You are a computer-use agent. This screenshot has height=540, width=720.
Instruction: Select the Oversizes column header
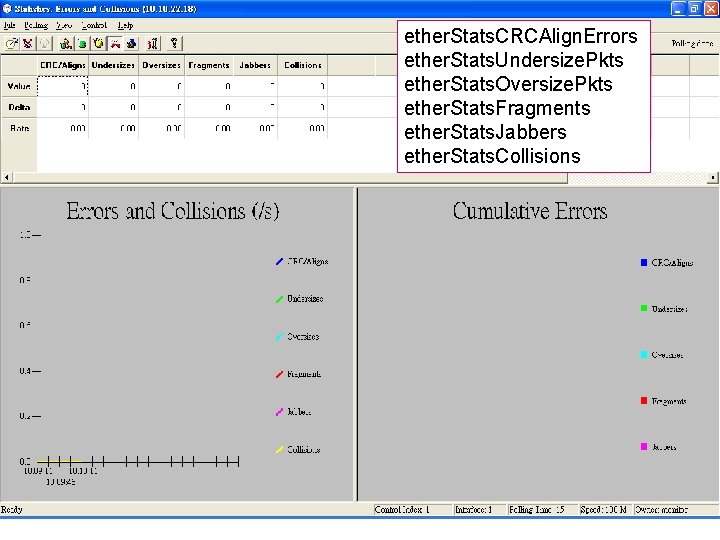click(x=161, y=65)
